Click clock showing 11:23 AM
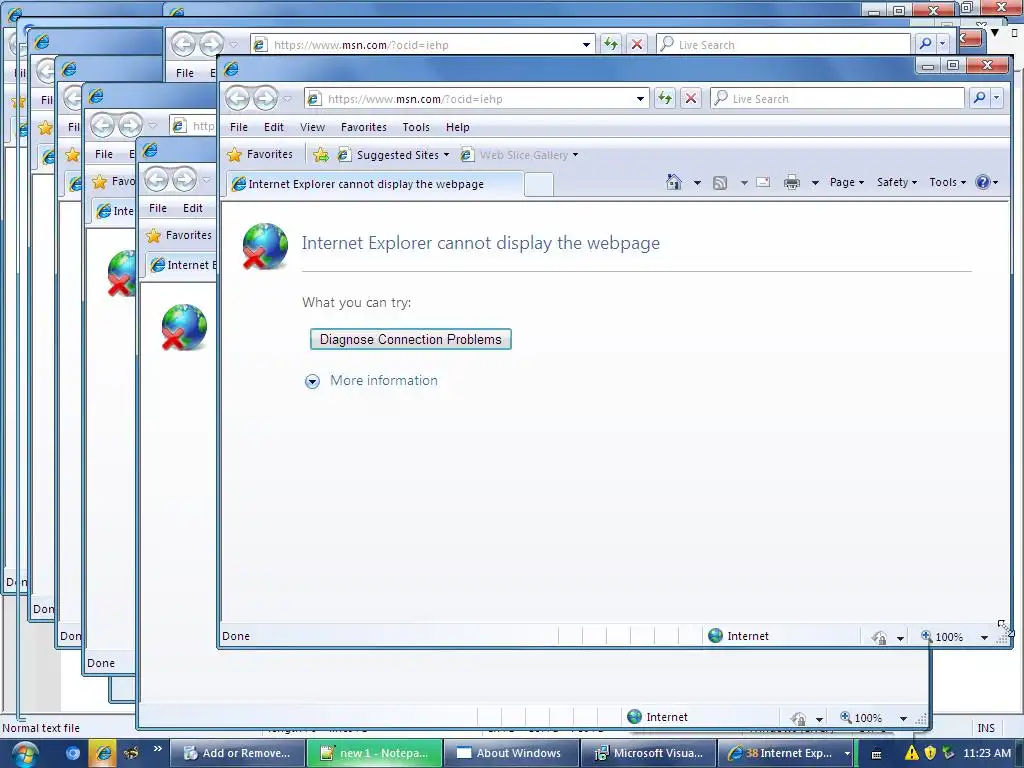The image size is (1024, 768). coord(986,752)
